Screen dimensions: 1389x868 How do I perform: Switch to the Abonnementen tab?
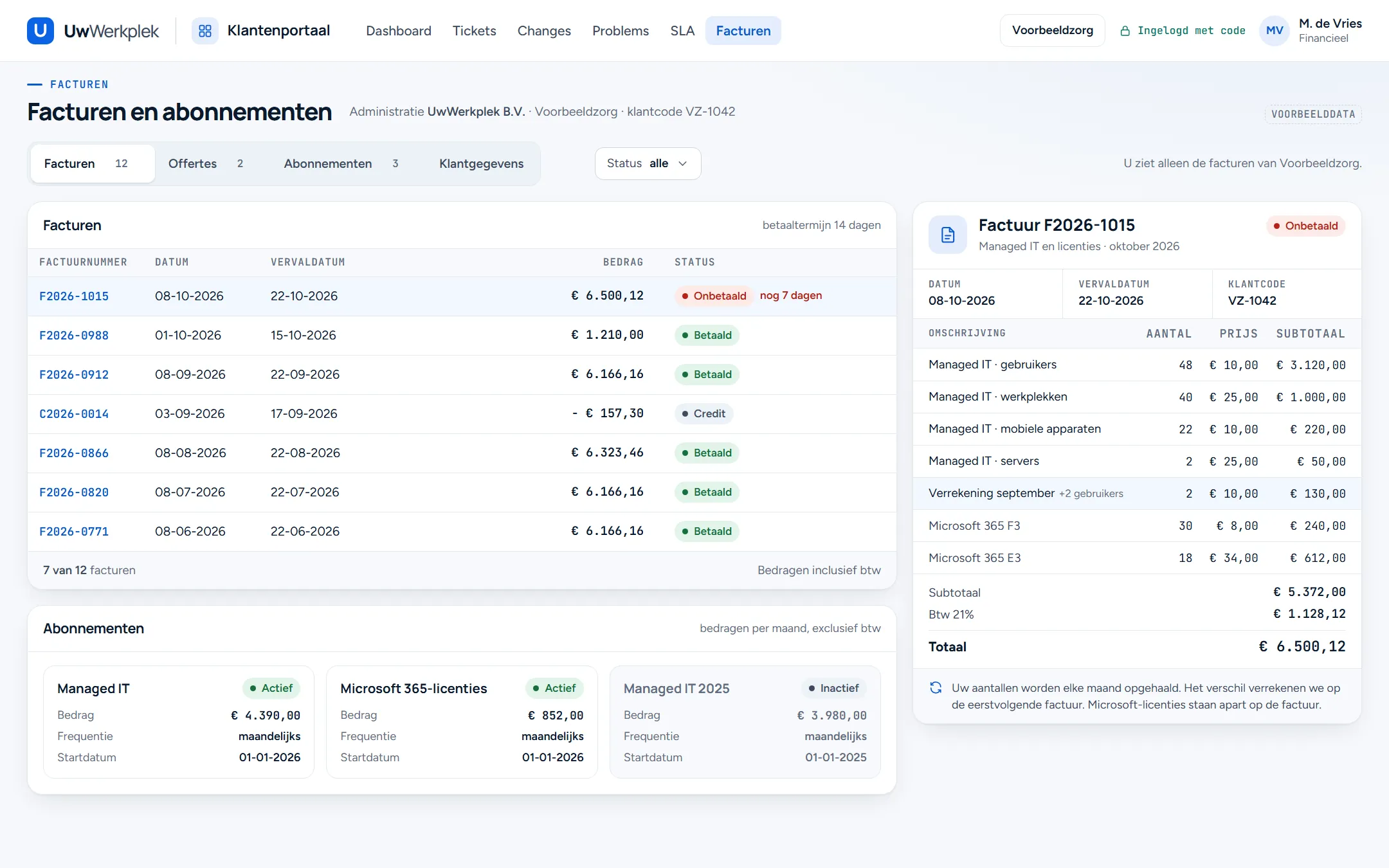pos(341,163)
